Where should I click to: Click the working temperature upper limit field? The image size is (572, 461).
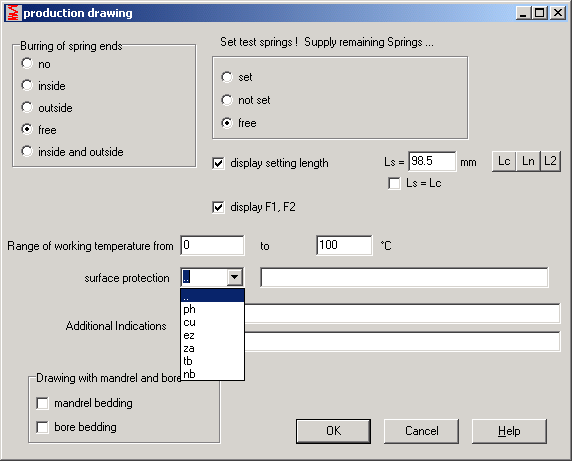pos(344,245)
